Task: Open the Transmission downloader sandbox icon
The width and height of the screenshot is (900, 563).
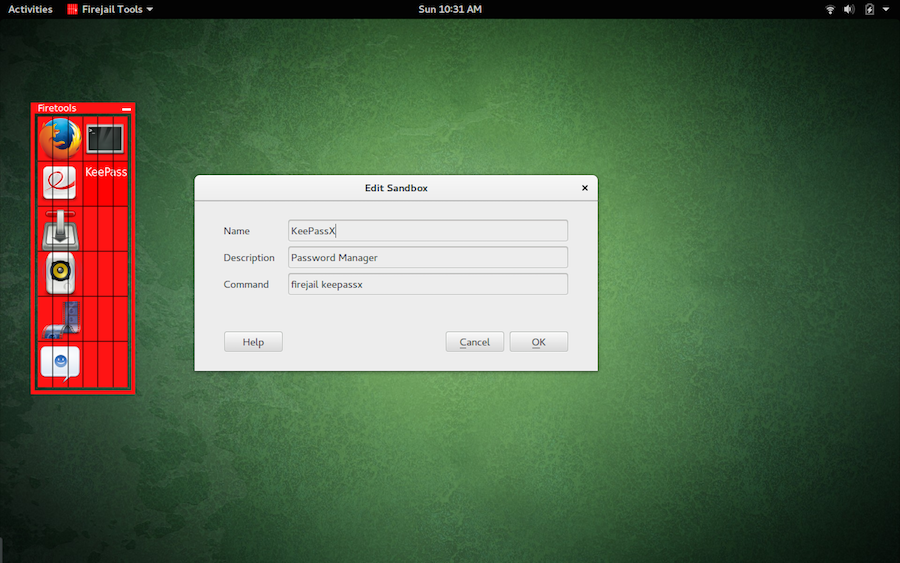Action: (x=60, y=230)
